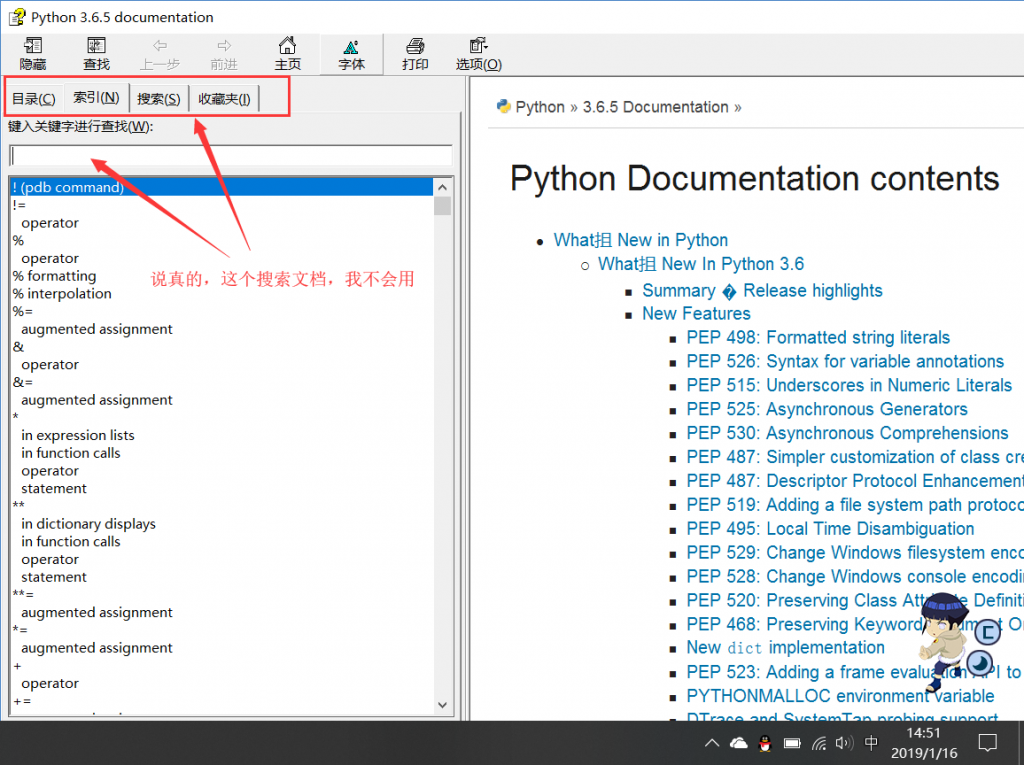Click the Print (打印) toolbar icon

415,54
